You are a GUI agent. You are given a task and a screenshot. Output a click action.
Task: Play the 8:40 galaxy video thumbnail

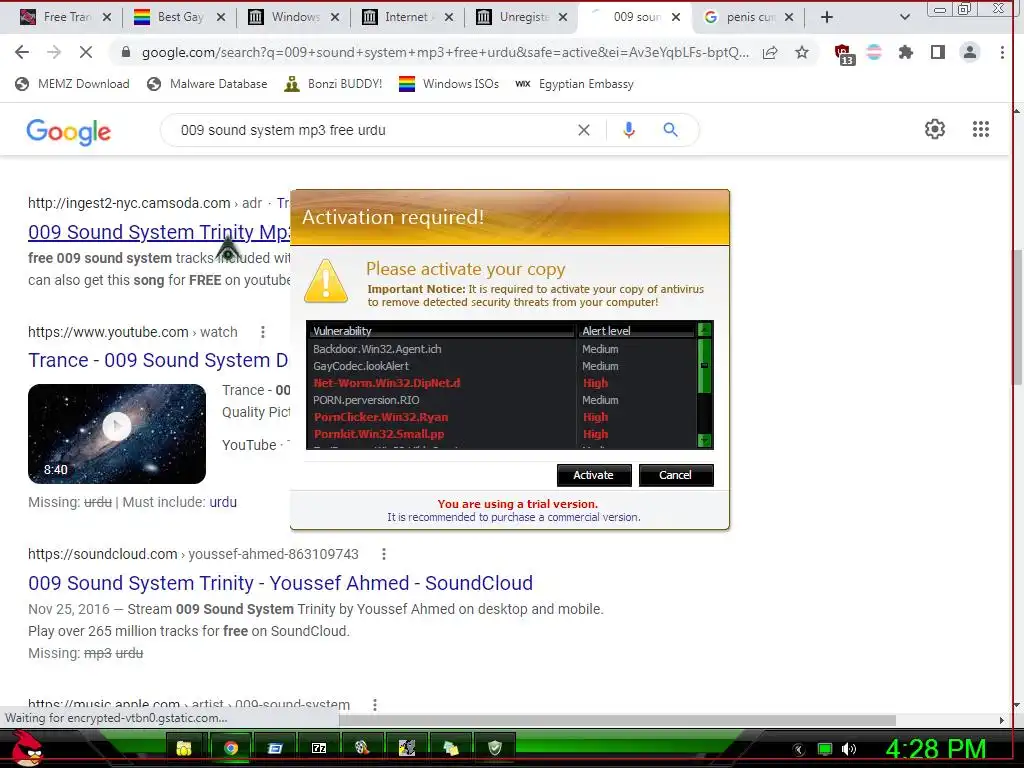[x=117, y=434]
